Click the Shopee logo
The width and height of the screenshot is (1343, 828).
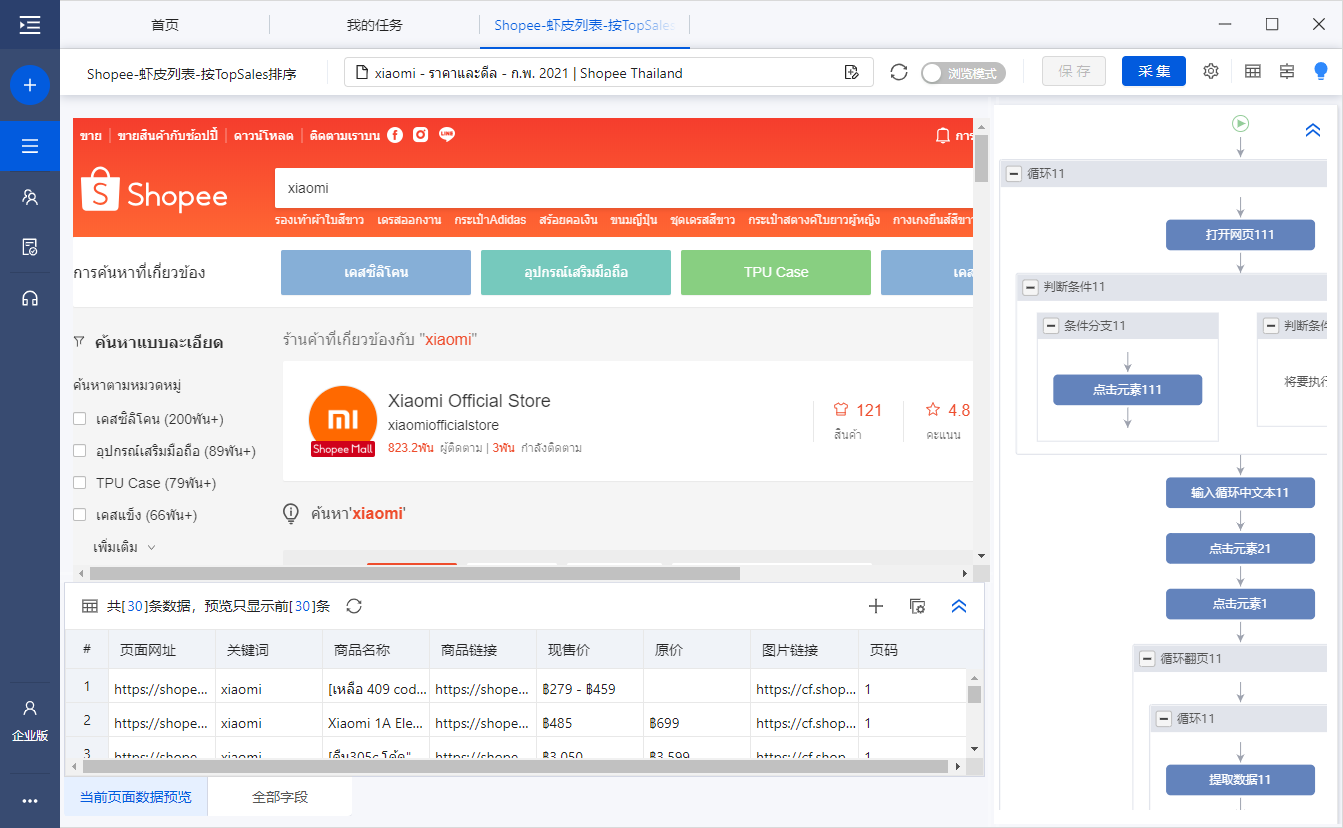point(154,190)
